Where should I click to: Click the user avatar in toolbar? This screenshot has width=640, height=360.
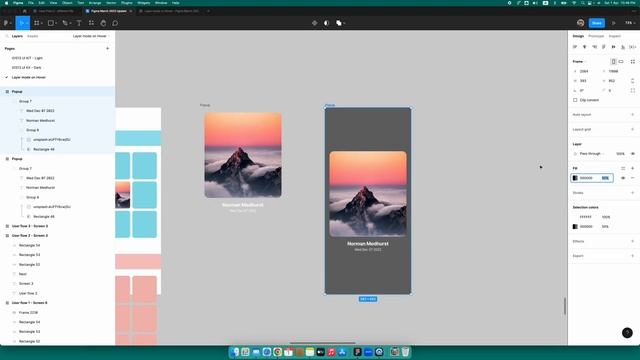pyautogui.click(x=580, y=23)
